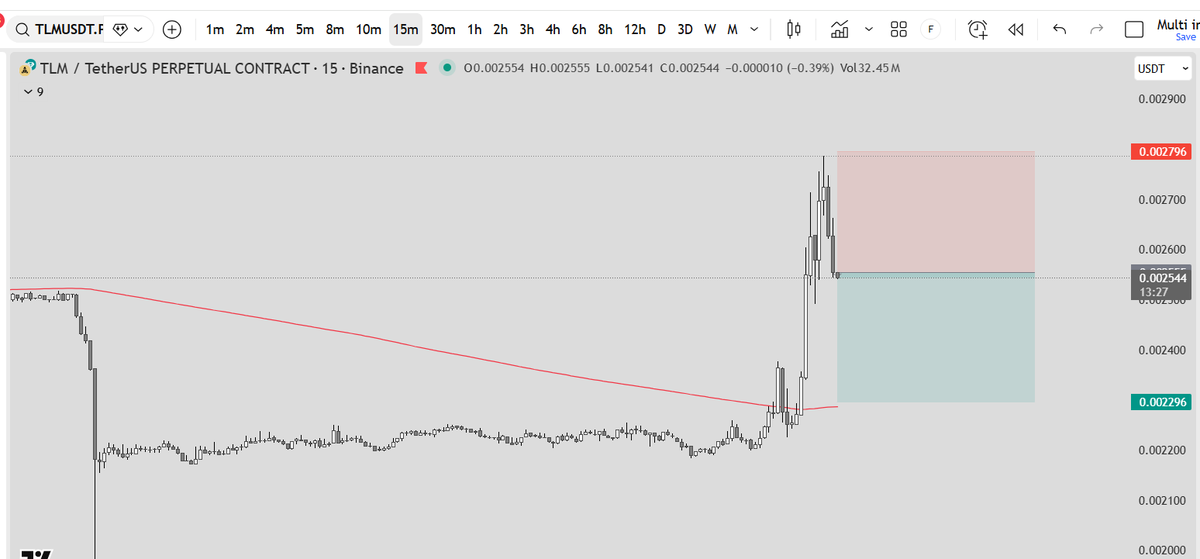
Task: Select the monthly M timeframe
Action: click(732, 30)
